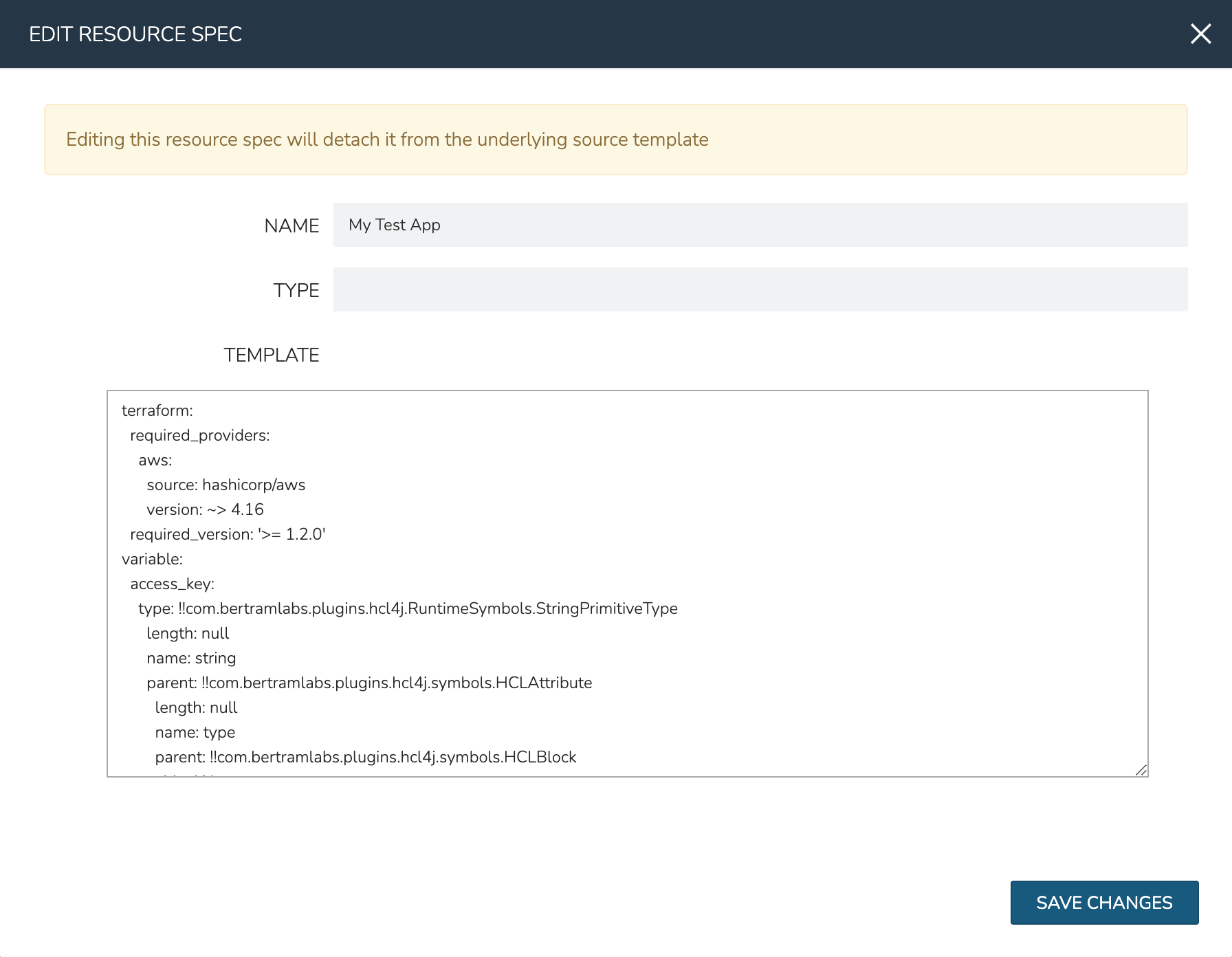Place cursor on the required_providers: line
The image size is (1232, 957).
pos(199,435)
